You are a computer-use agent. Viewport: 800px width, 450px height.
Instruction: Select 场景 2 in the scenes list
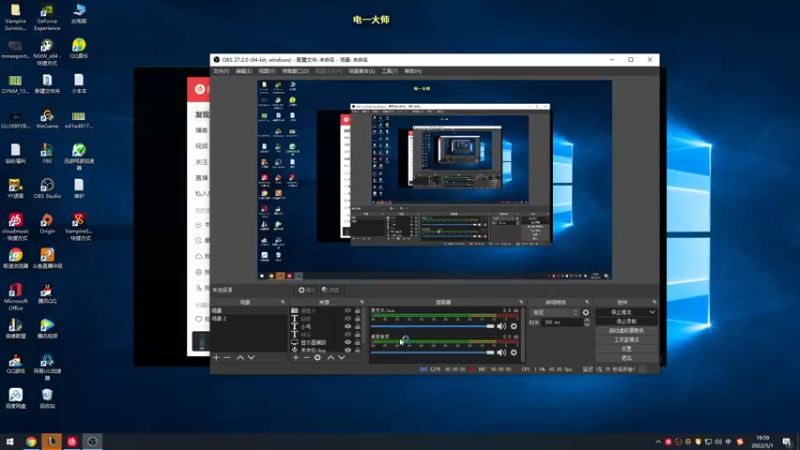click(x=249, y=319)
